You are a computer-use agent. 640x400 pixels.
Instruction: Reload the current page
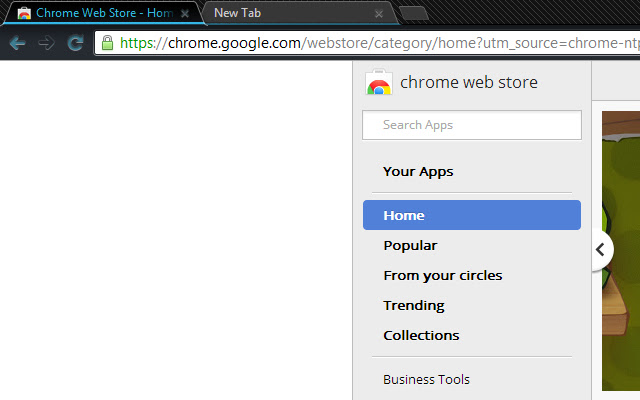[x=75, y=43]
